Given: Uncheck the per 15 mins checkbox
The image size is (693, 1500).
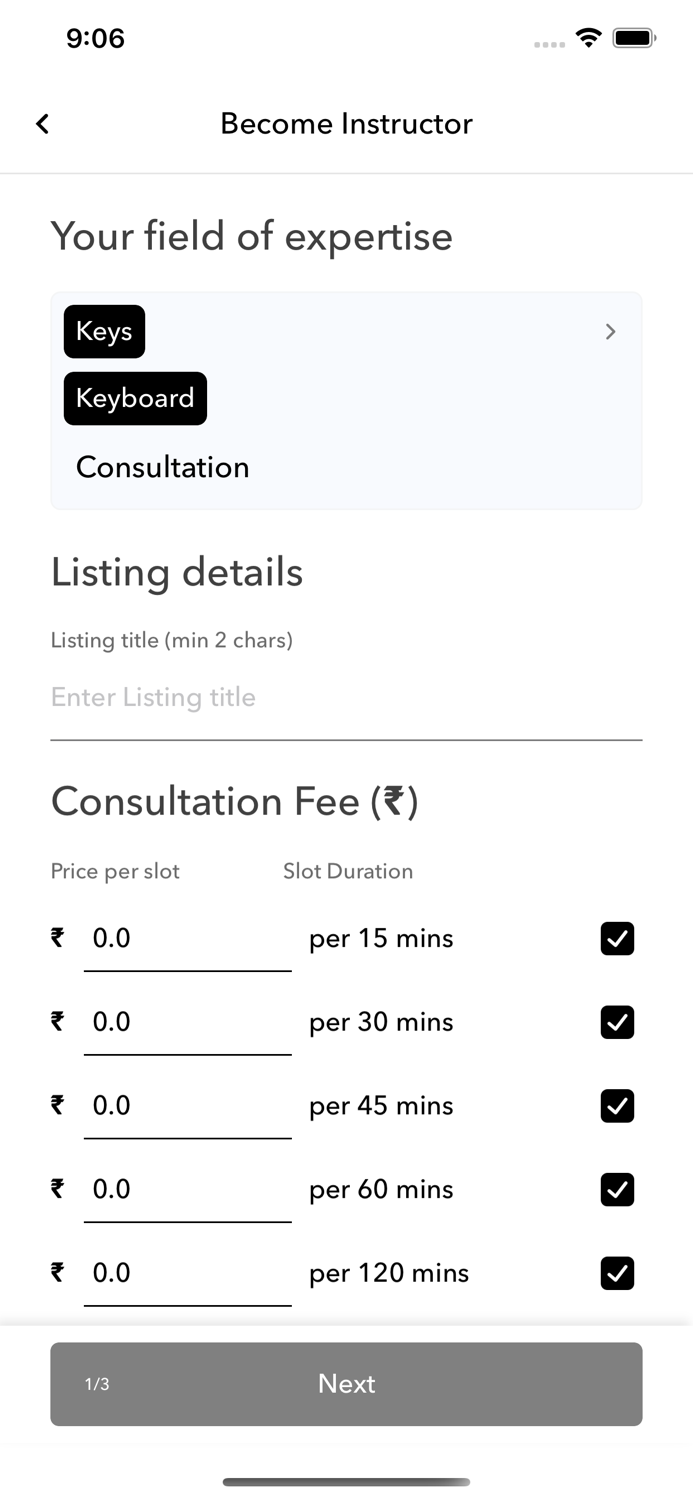Looking at the screenshot, I should [617, 938].
